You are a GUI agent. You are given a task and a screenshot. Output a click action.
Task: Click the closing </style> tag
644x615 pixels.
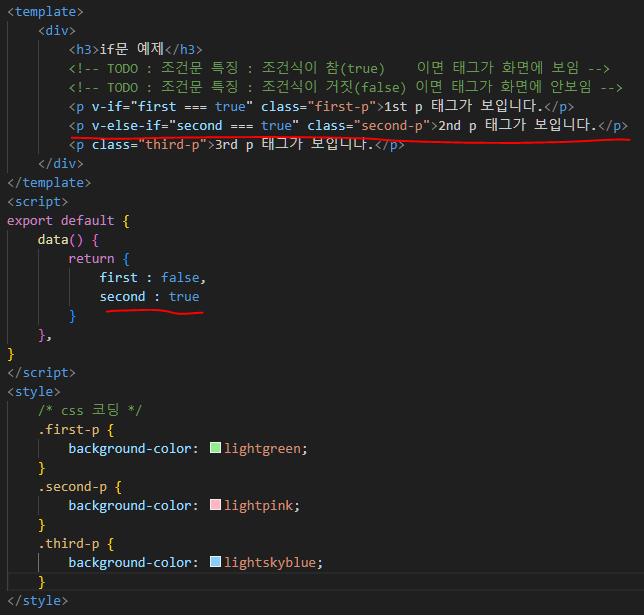click(37, 600)
